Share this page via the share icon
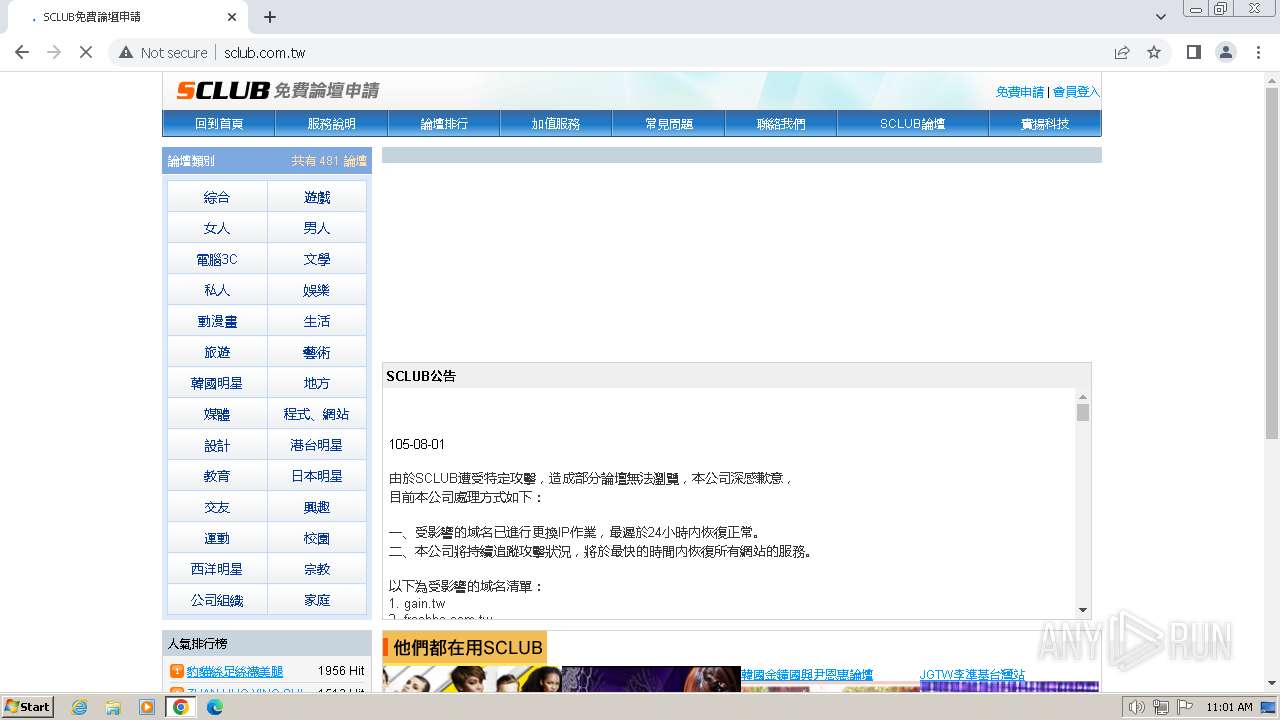1280x720 pixels. 1122,52
